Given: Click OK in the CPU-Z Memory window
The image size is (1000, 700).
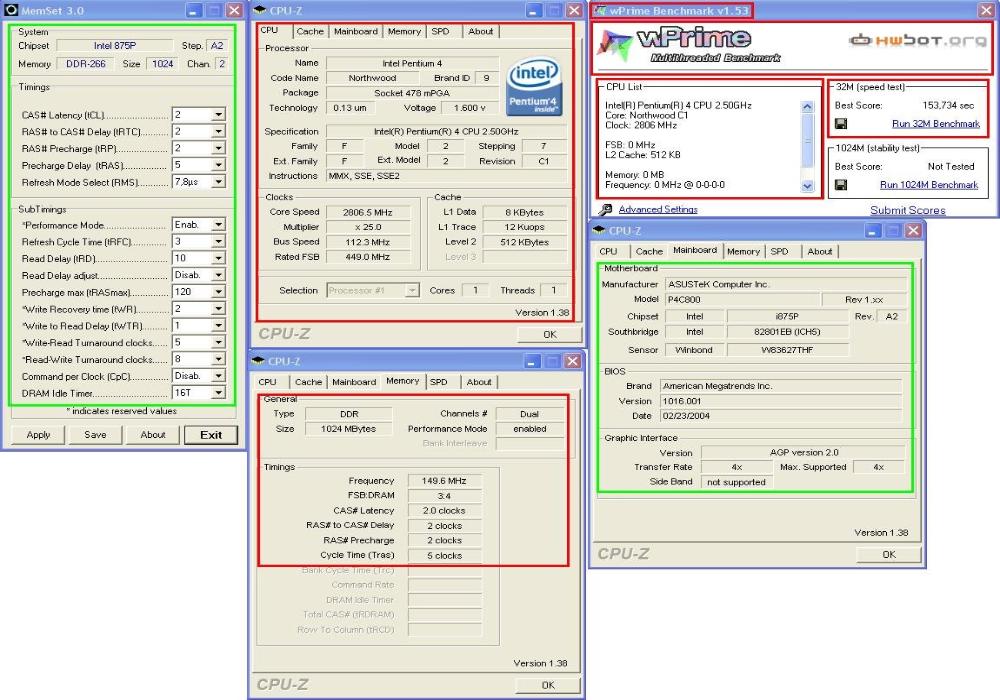Looking at the screenshot, I should click(x=548, y=685).
